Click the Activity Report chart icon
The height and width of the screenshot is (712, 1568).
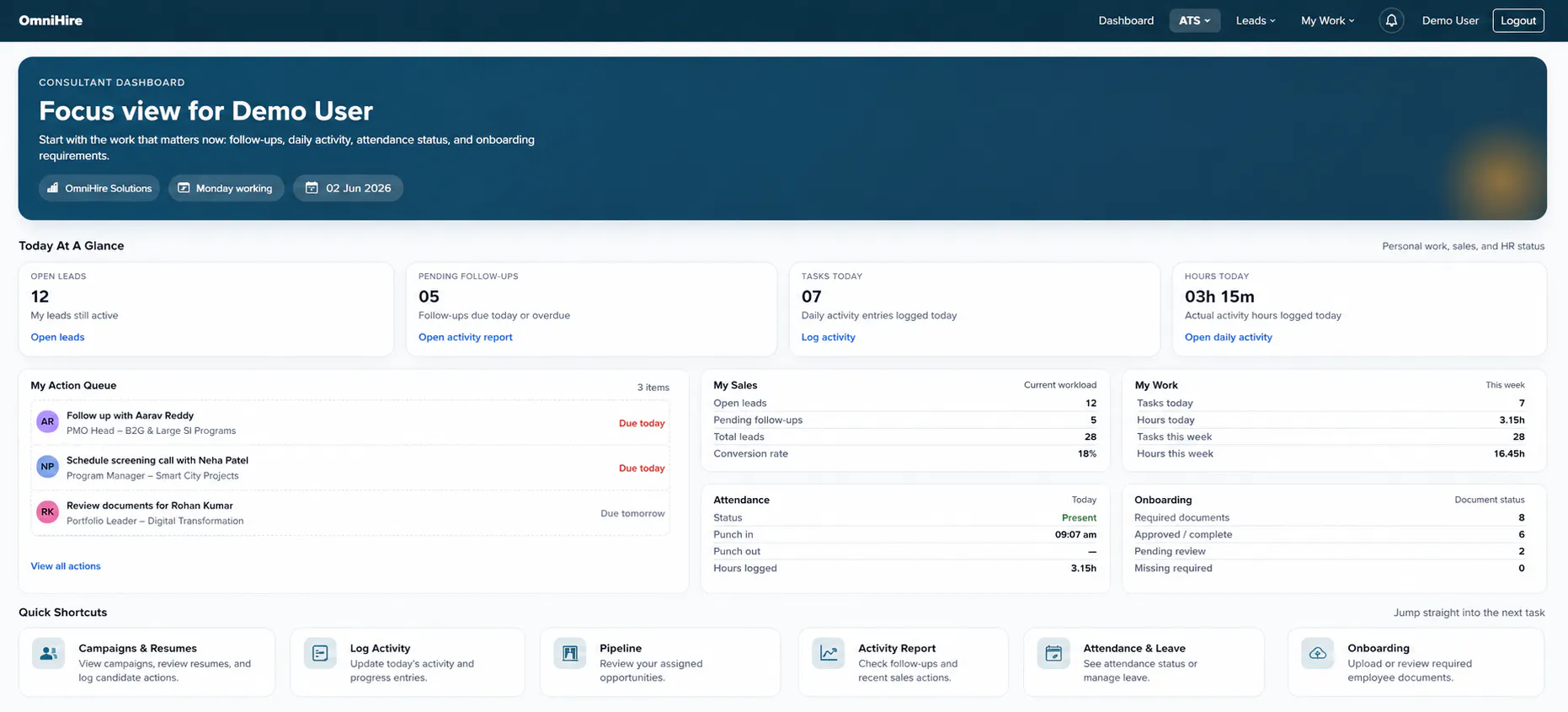pos(829,653)
